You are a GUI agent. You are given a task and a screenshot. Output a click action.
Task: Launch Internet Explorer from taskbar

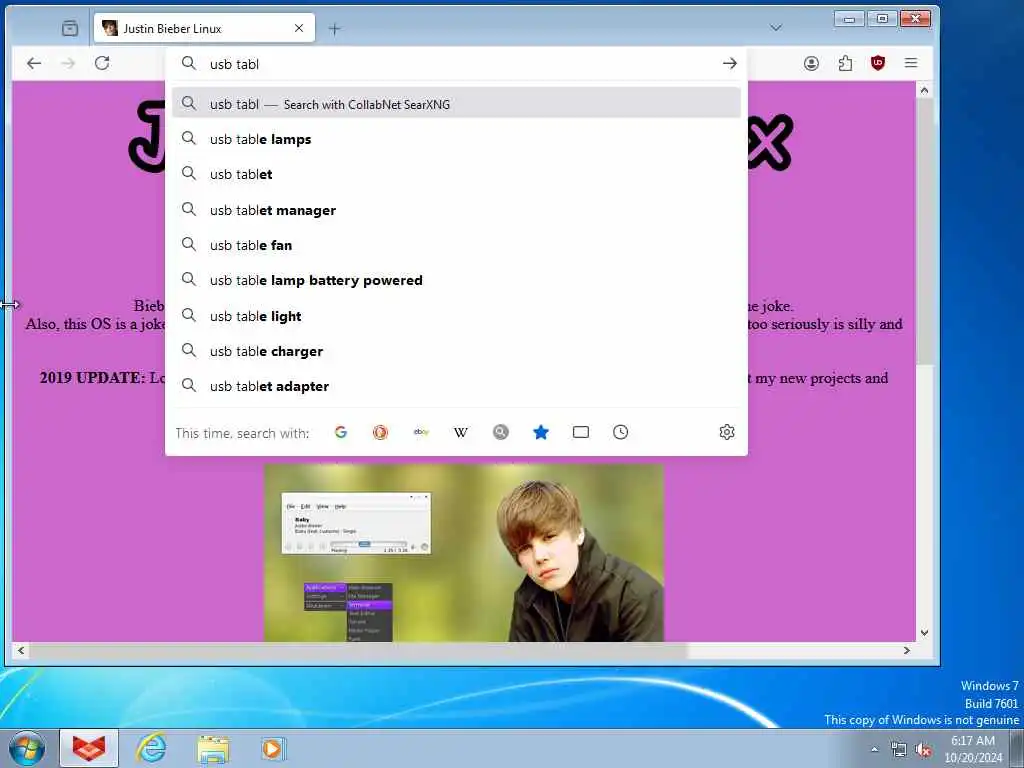pyautogui.click(x=151, y=748)
